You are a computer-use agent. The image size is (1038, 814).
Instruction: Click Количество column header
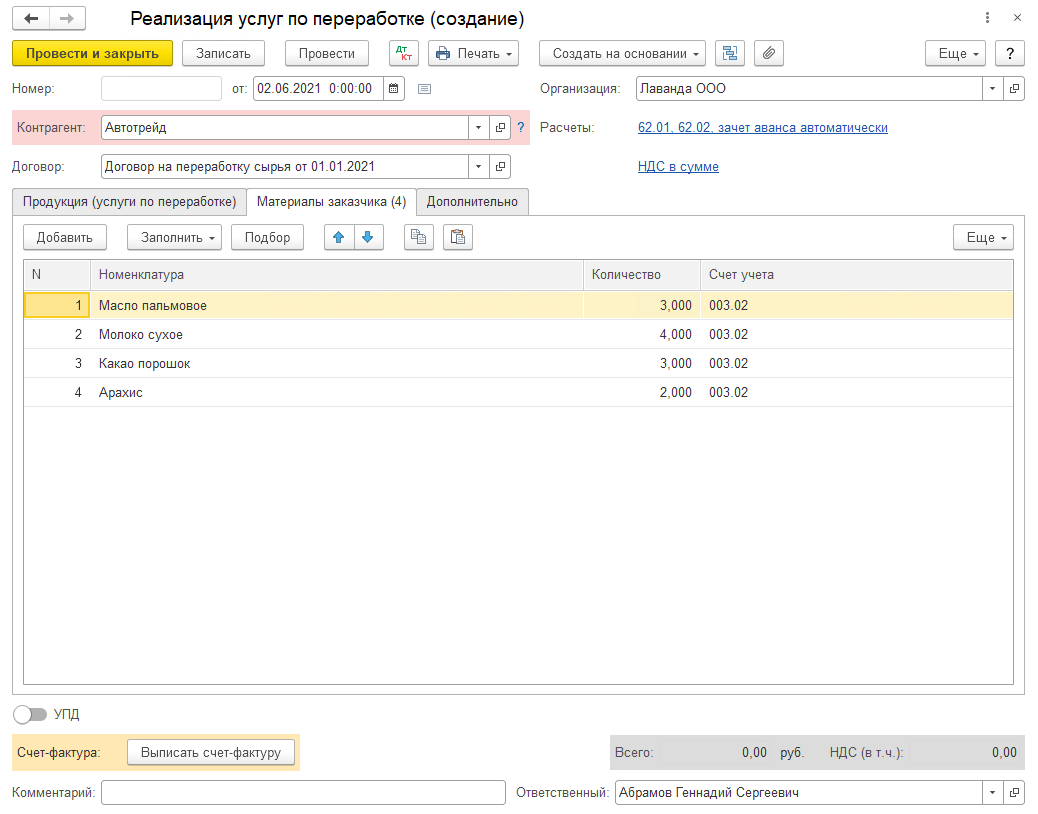click(x=641, y=275)
